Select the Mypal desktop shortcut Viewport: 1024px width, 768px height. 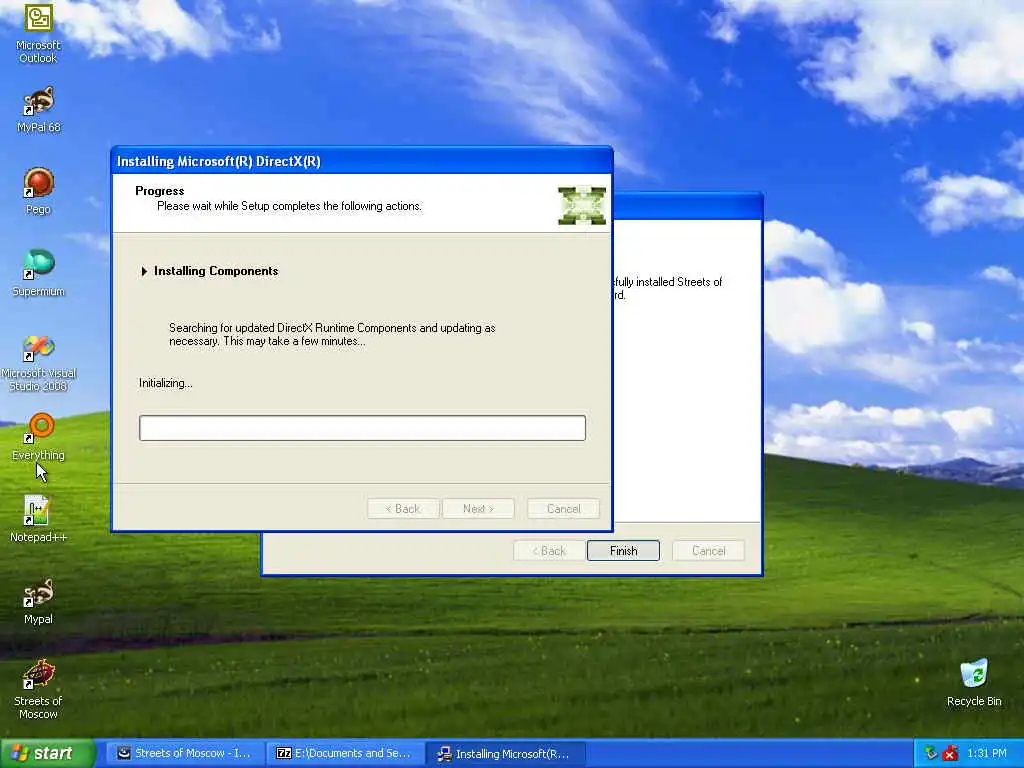38,601
